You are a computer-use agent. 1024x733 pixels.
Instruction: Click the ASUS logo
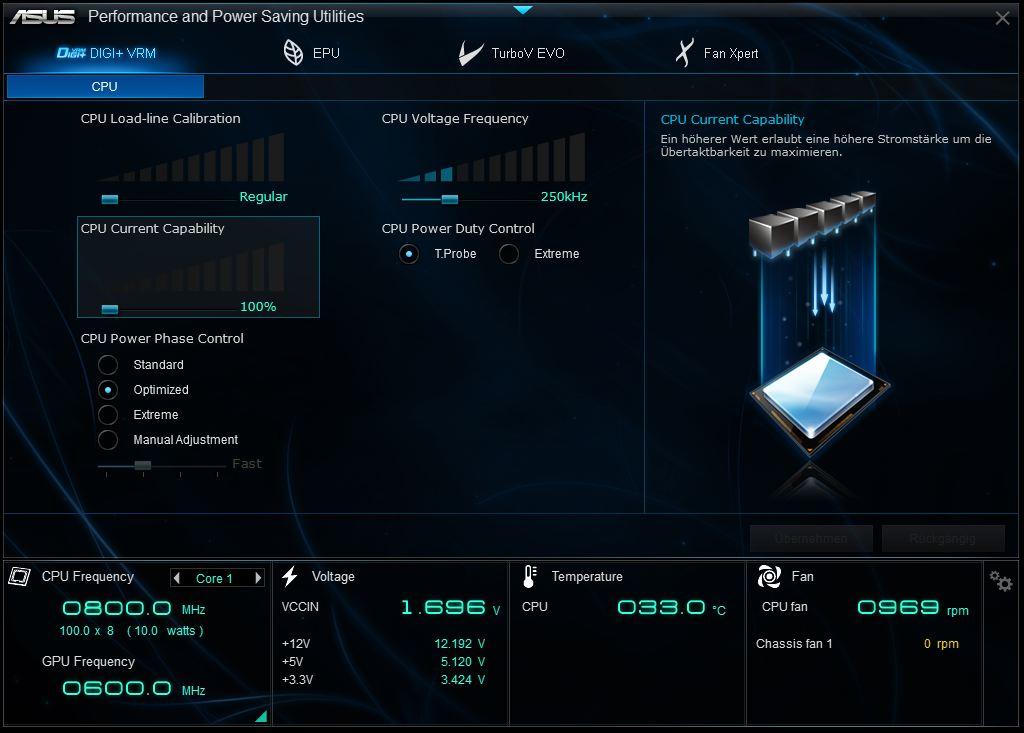(x=42, y=16)
